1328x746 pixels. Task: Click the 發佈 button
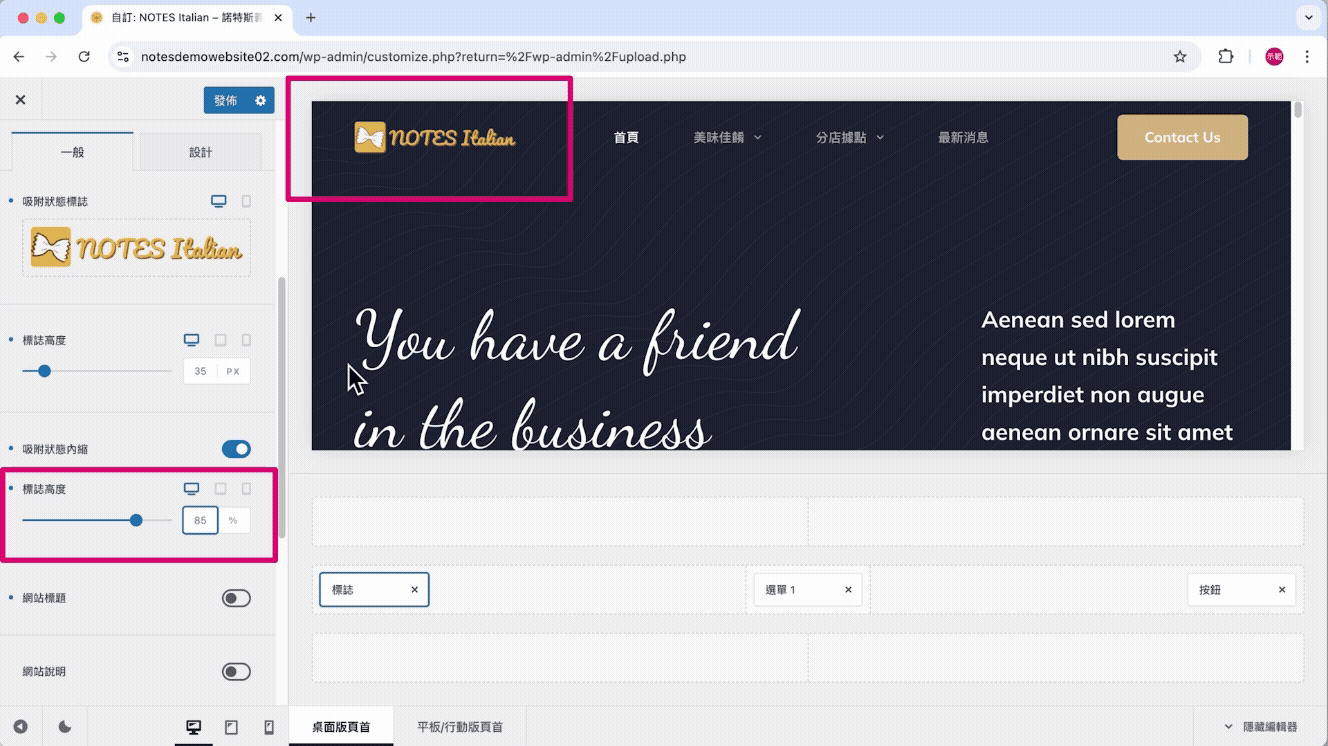[226, 100]
